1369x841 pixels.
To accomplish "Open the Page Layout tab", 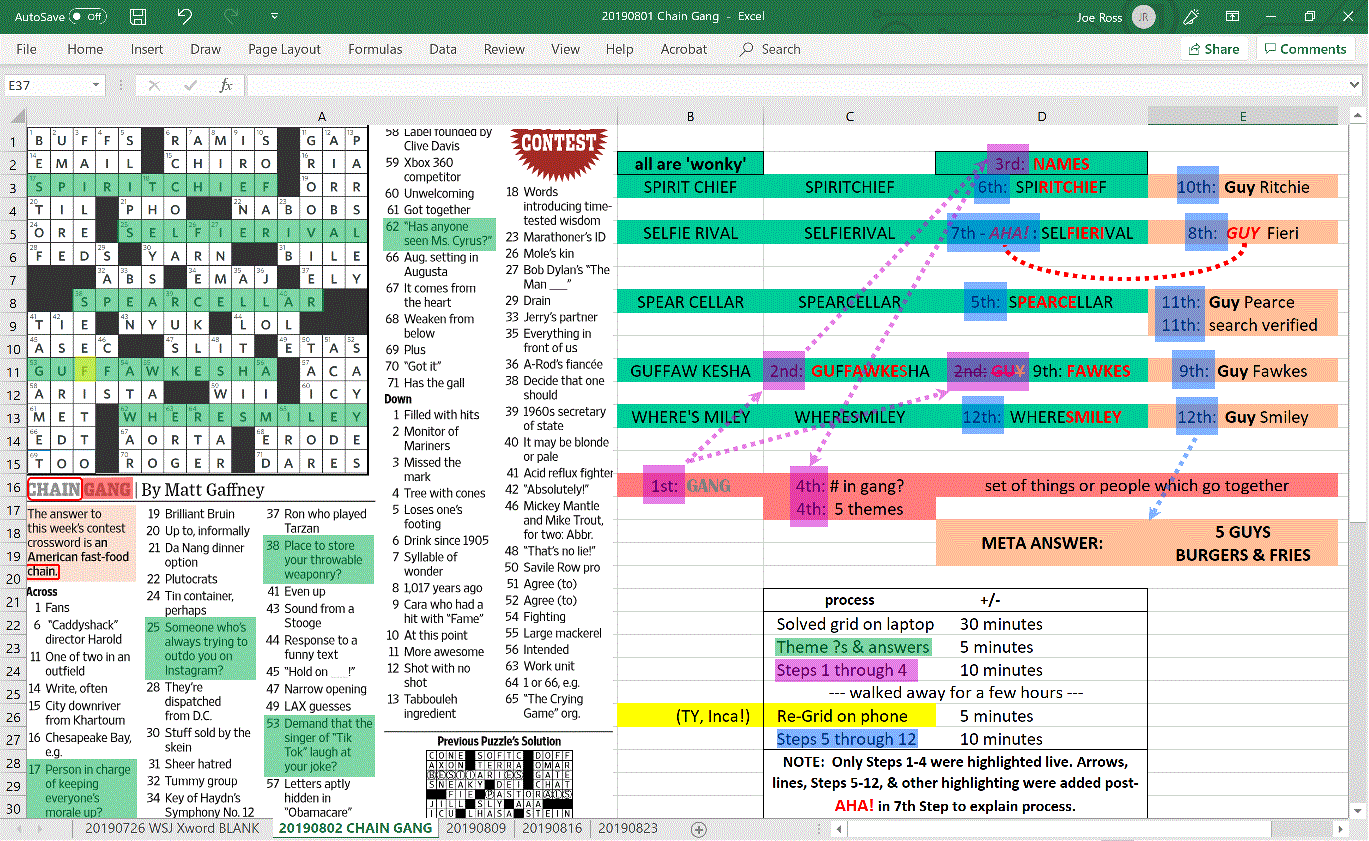I will tap(285, 49).
